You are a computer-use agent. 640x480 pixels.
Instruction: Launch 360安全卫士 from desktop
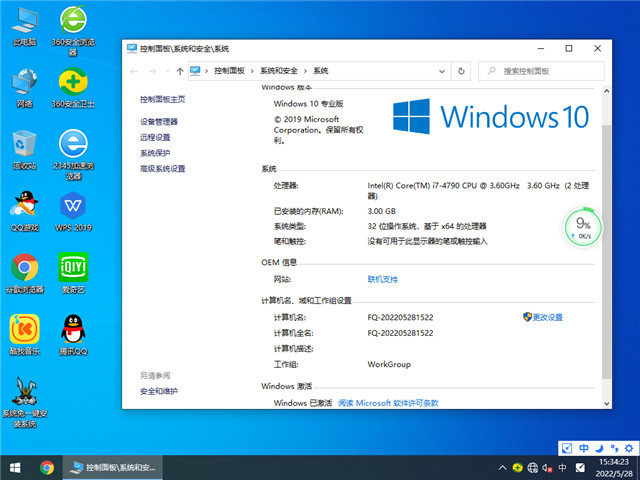tap(73, 88)
